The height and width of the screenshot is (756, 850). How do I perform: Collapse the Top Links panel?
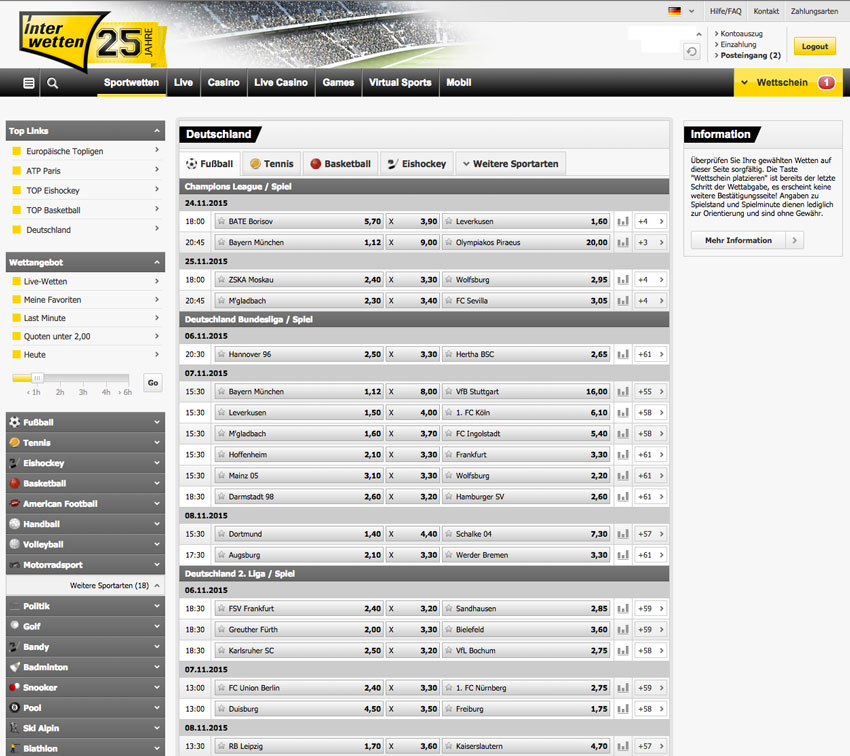point(157,131)
